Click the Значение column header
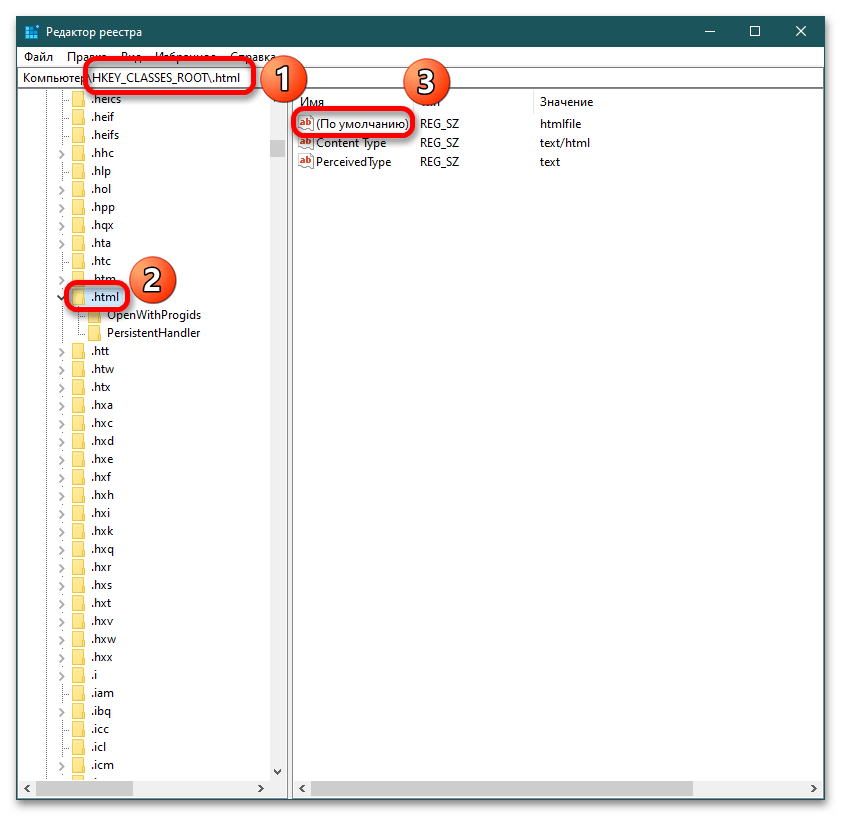 click(x=566, y=102)
